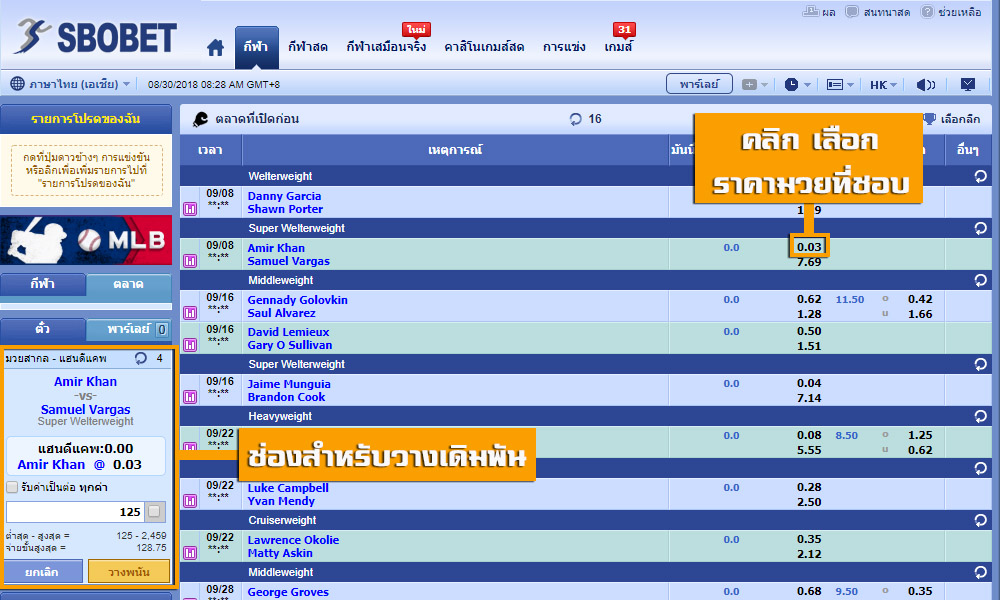This screenshot has width=1000, height=600.
Task: Select the กีฬา main tab
Action: 256,47
